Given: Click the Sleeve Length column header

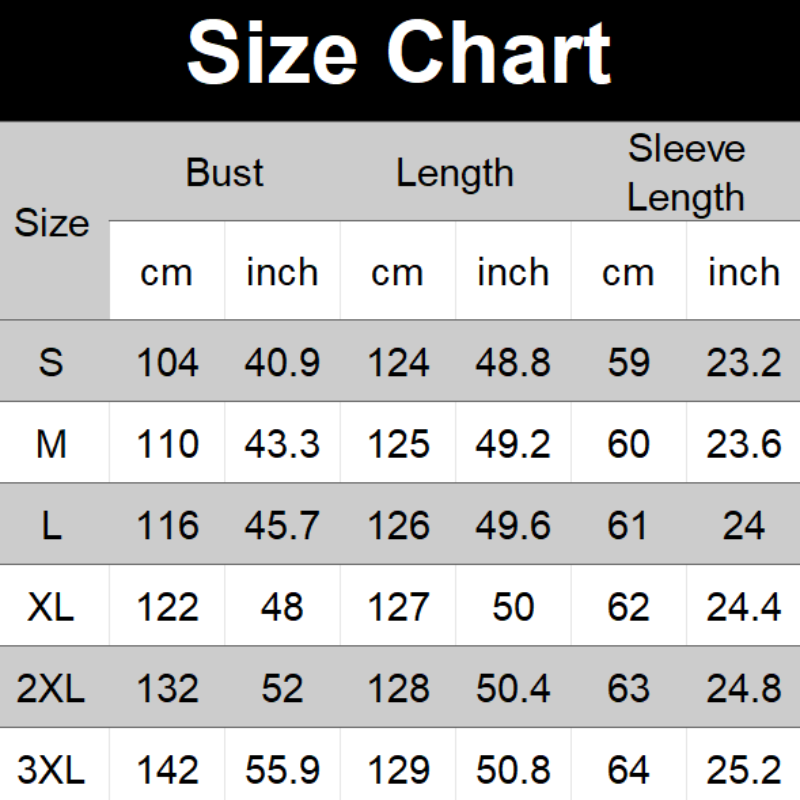Looking at the screenshot, I should 686,172.
